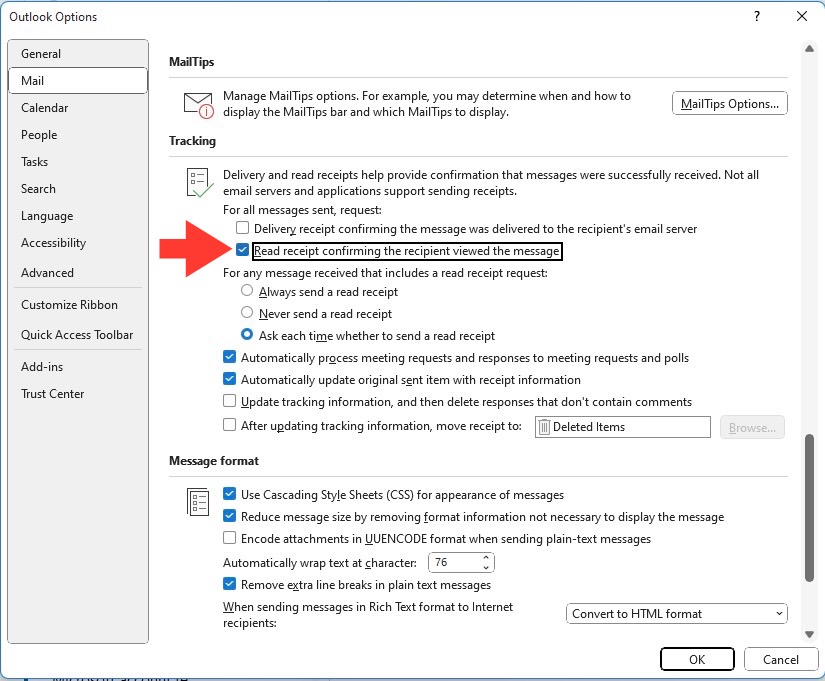Click the Deleted Items folder field
825x681 pixels.
(x=623, y=427)
